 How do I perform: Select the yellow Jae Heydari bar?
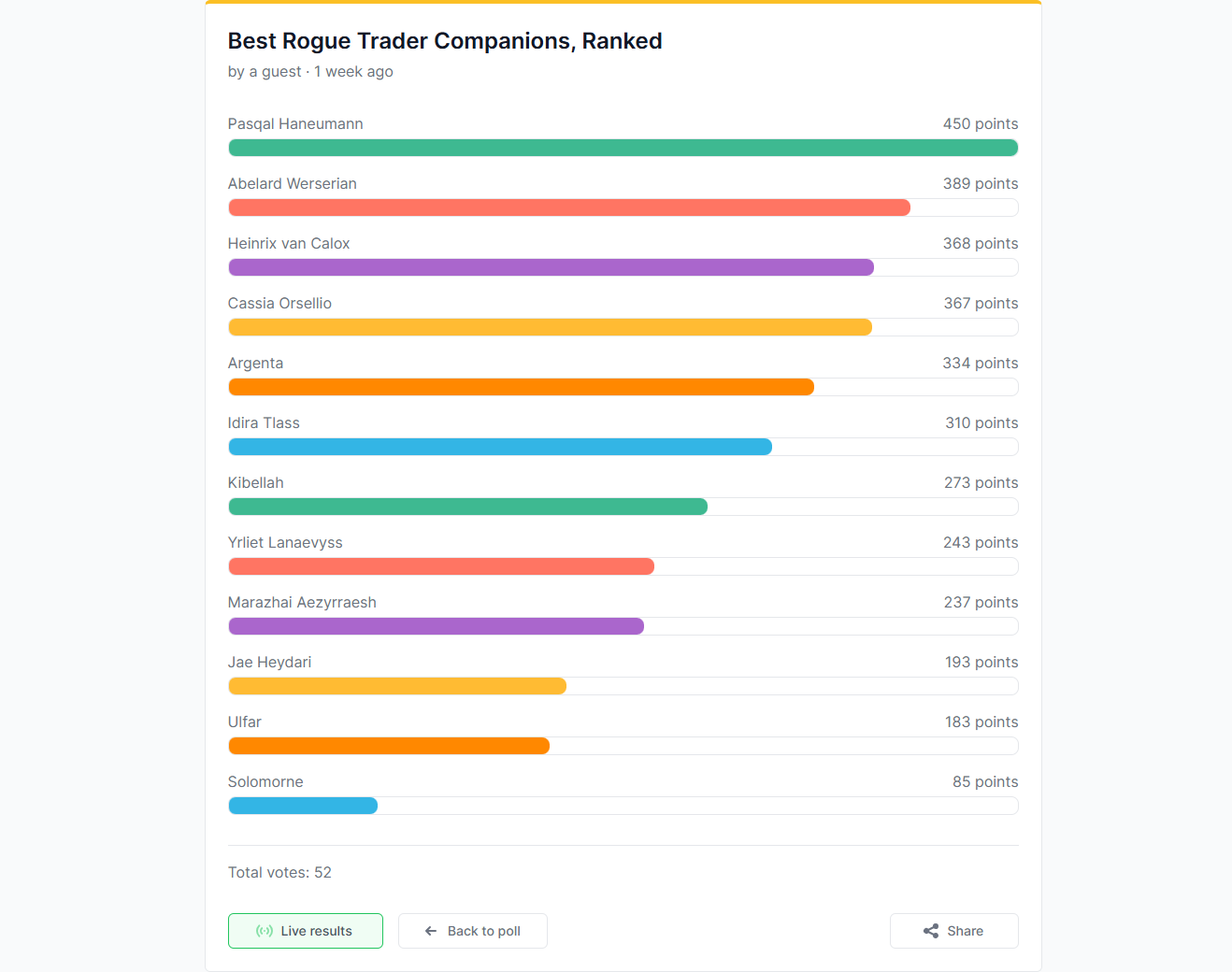pyautogui.click(x=397, y=686)
